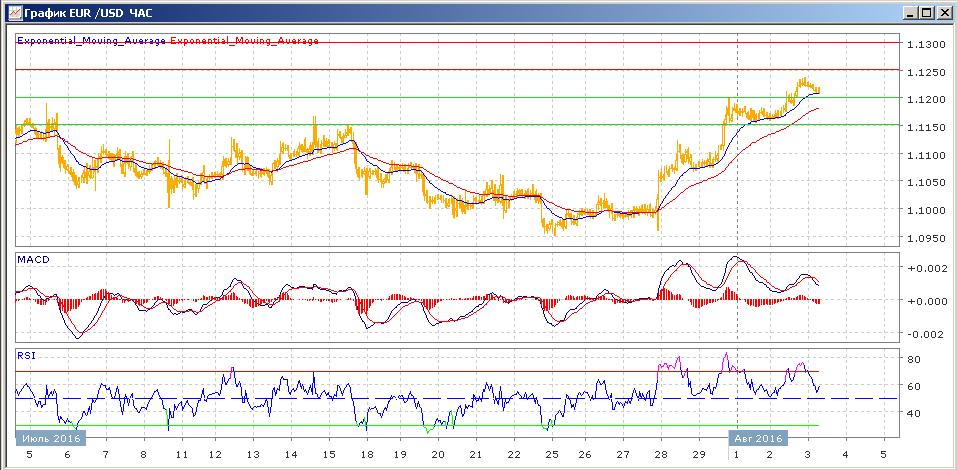The width and height of the screenshot is (957, 470).
Task: Click the 'Июль 2016' month marker
Action: [x=50, y=438]
